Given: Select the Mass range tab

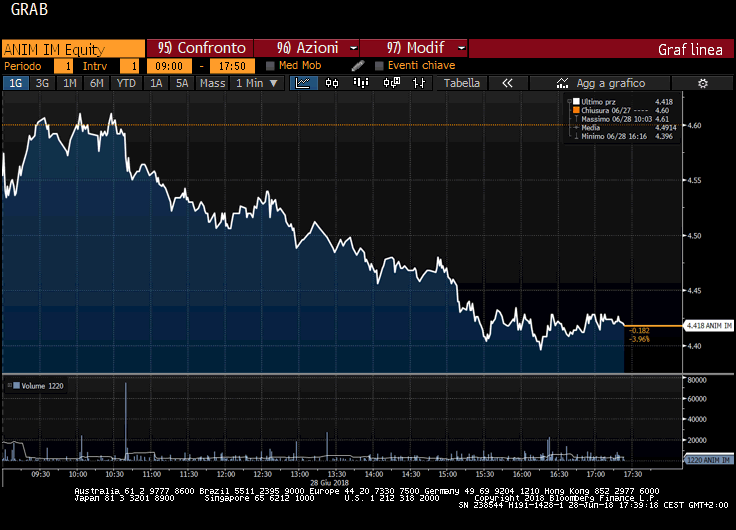Looking at the screenshot, I should coord(213,83).
